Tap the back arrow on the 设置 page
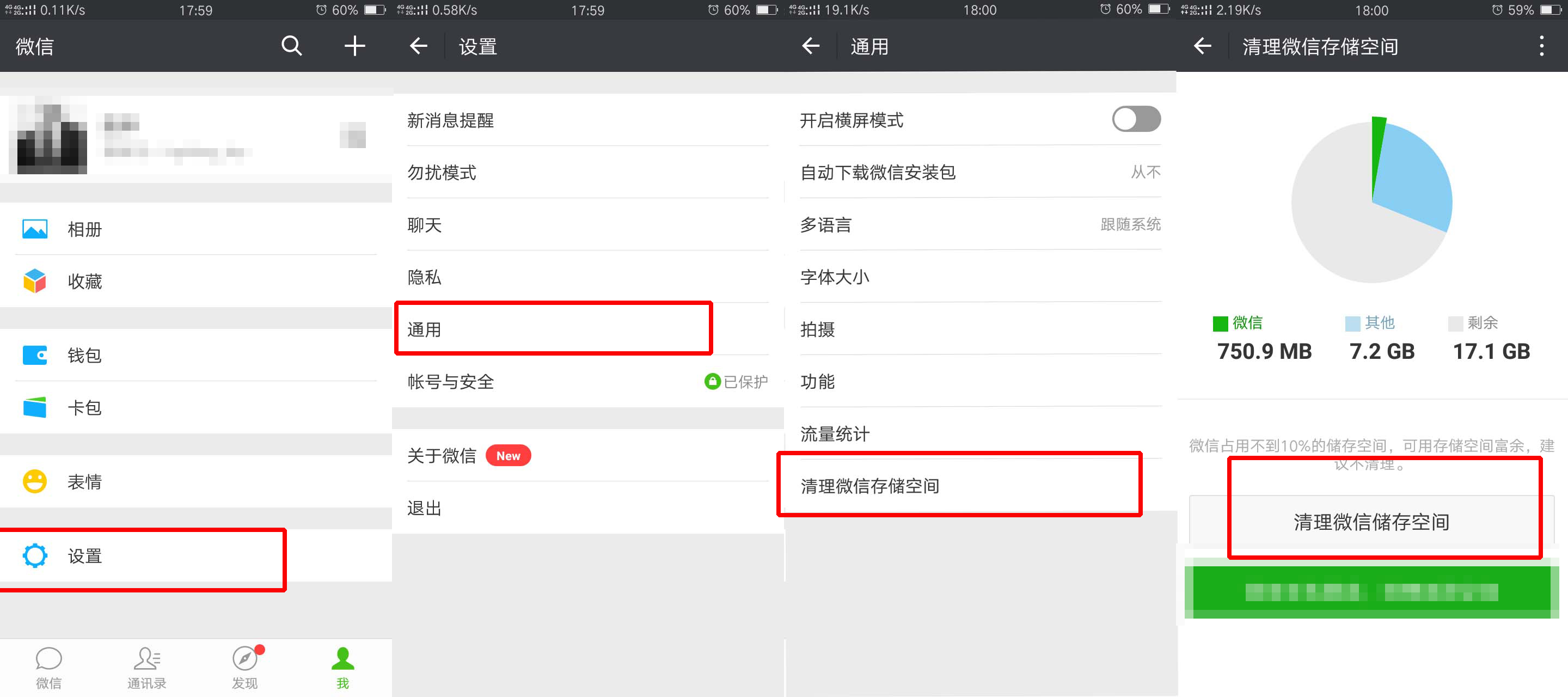This screenshot has height=697, width=1568. [x=418, y=46]
